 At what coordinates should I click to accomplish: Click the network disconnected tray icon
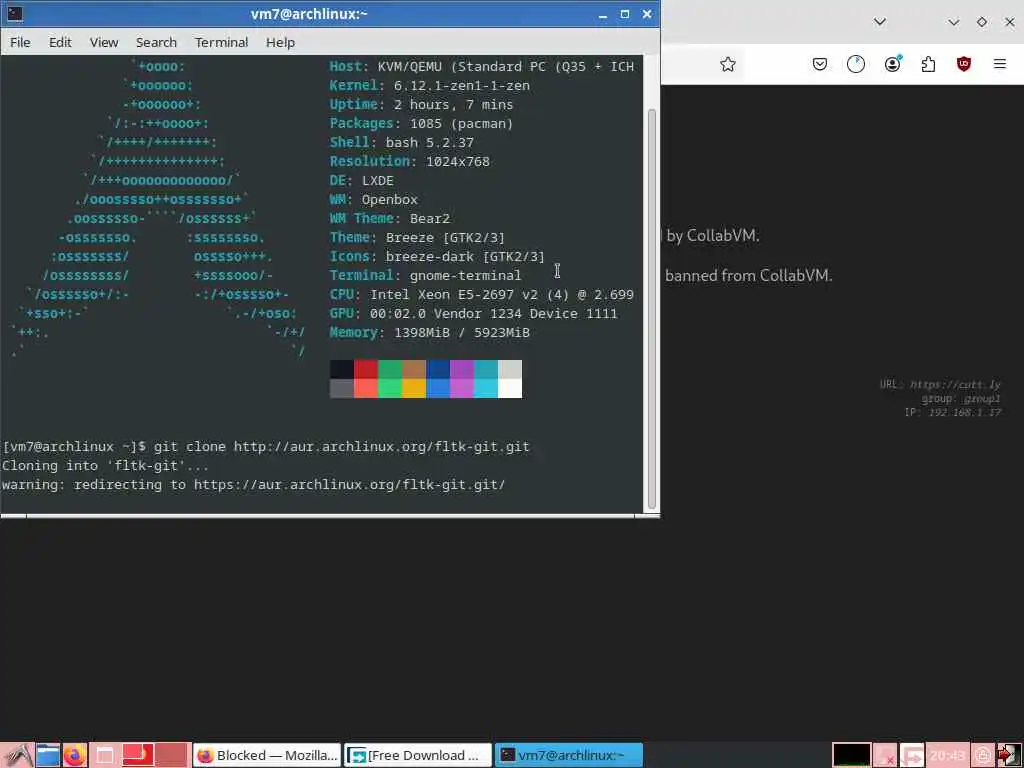[x=886, y=756]
